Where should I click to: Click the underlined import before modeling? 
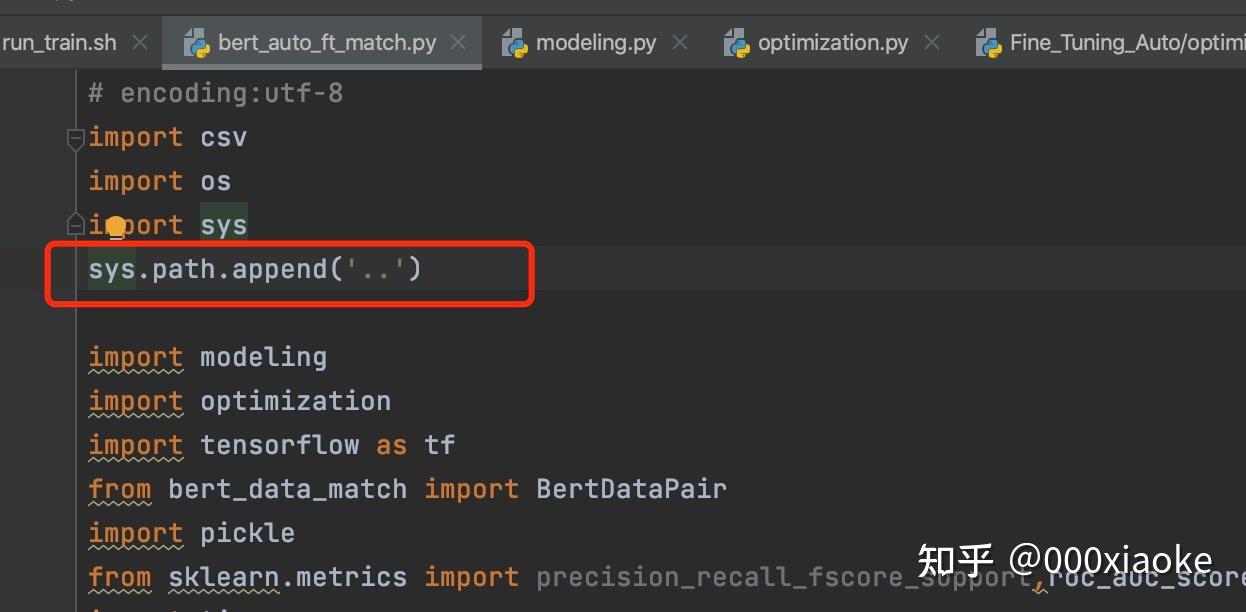(x=135, y=357)
